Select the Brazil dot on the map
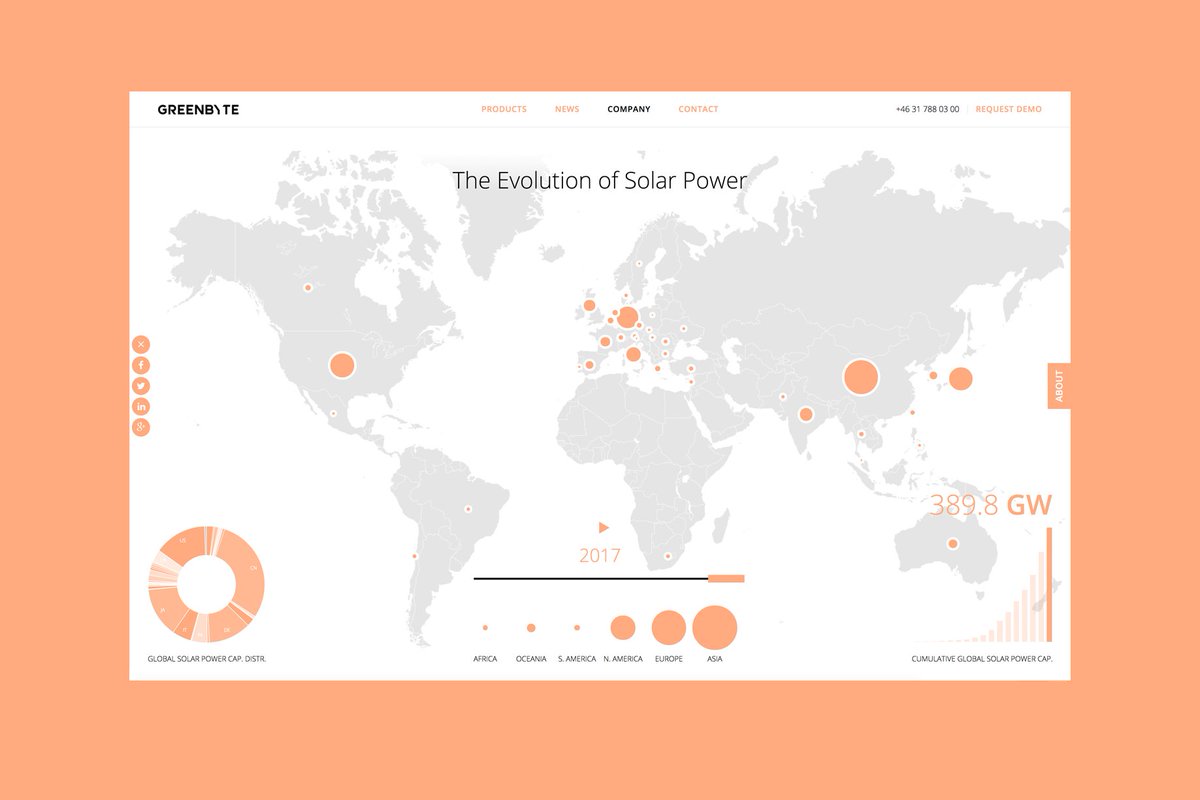The width and height of the screenshot is (1200, 800). 467,509
